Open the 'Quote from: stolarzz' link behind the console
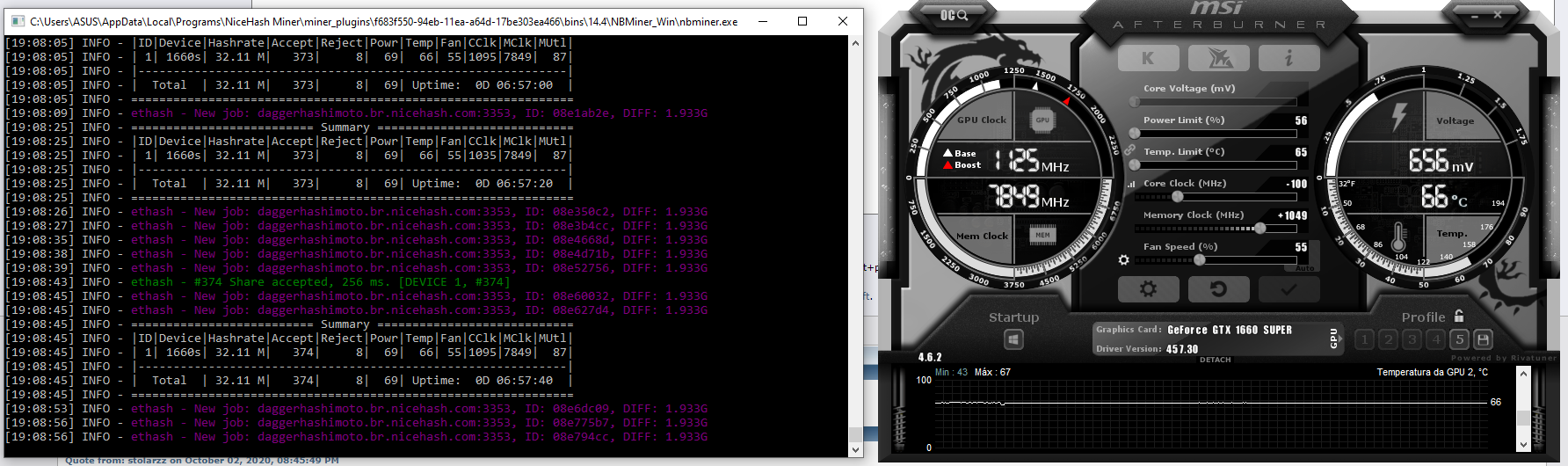 202,461
